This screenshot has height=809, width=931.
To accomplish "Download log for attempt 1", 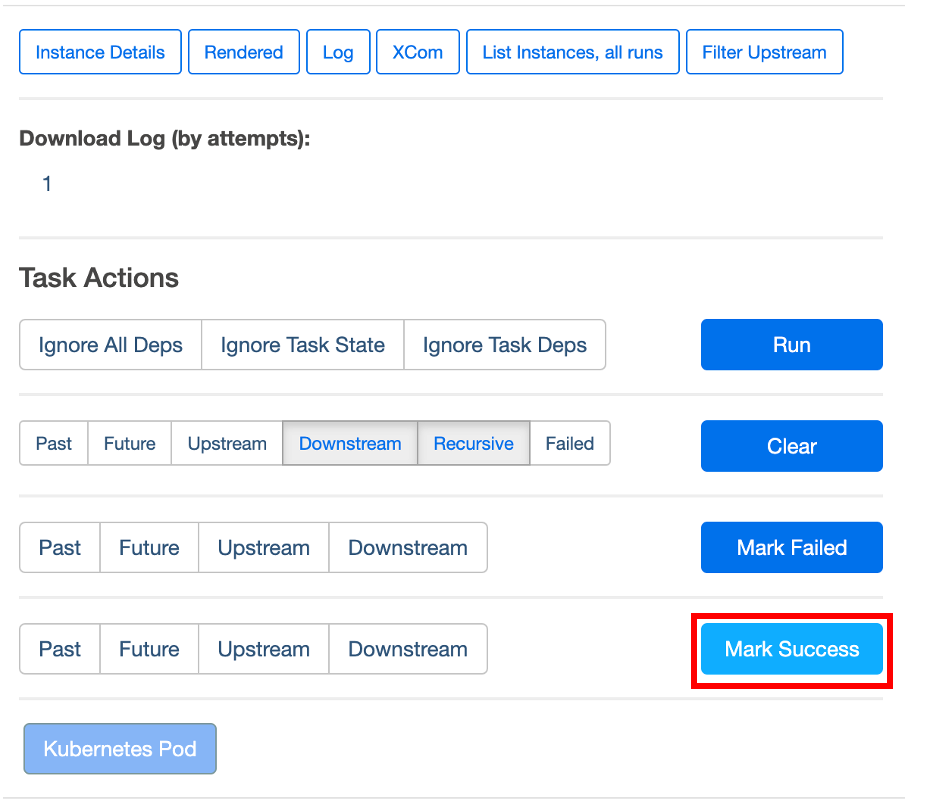I will pyautogui.click(x=47, y=184).
